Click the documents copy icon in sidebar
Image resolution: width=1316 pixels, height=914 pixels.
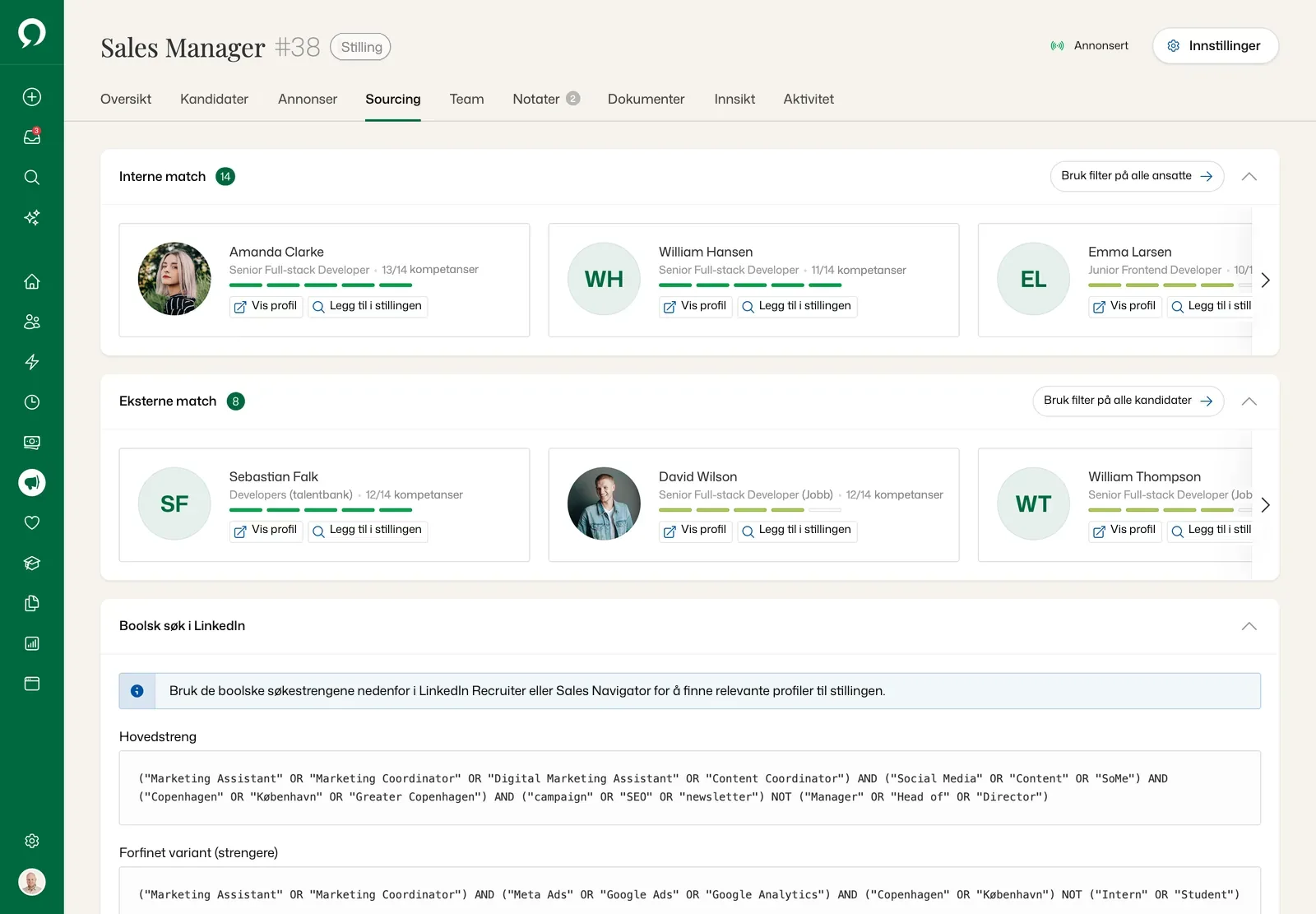click(x=32, y=603)
